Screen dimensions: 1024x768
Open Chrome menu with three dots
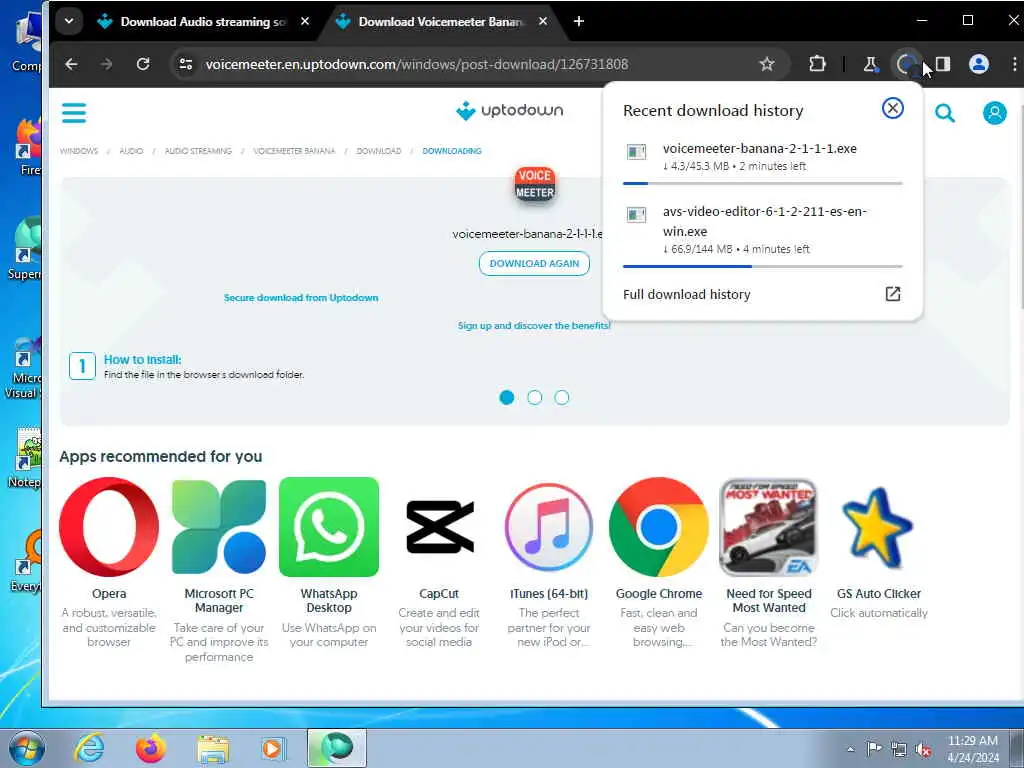[1014, 64]
